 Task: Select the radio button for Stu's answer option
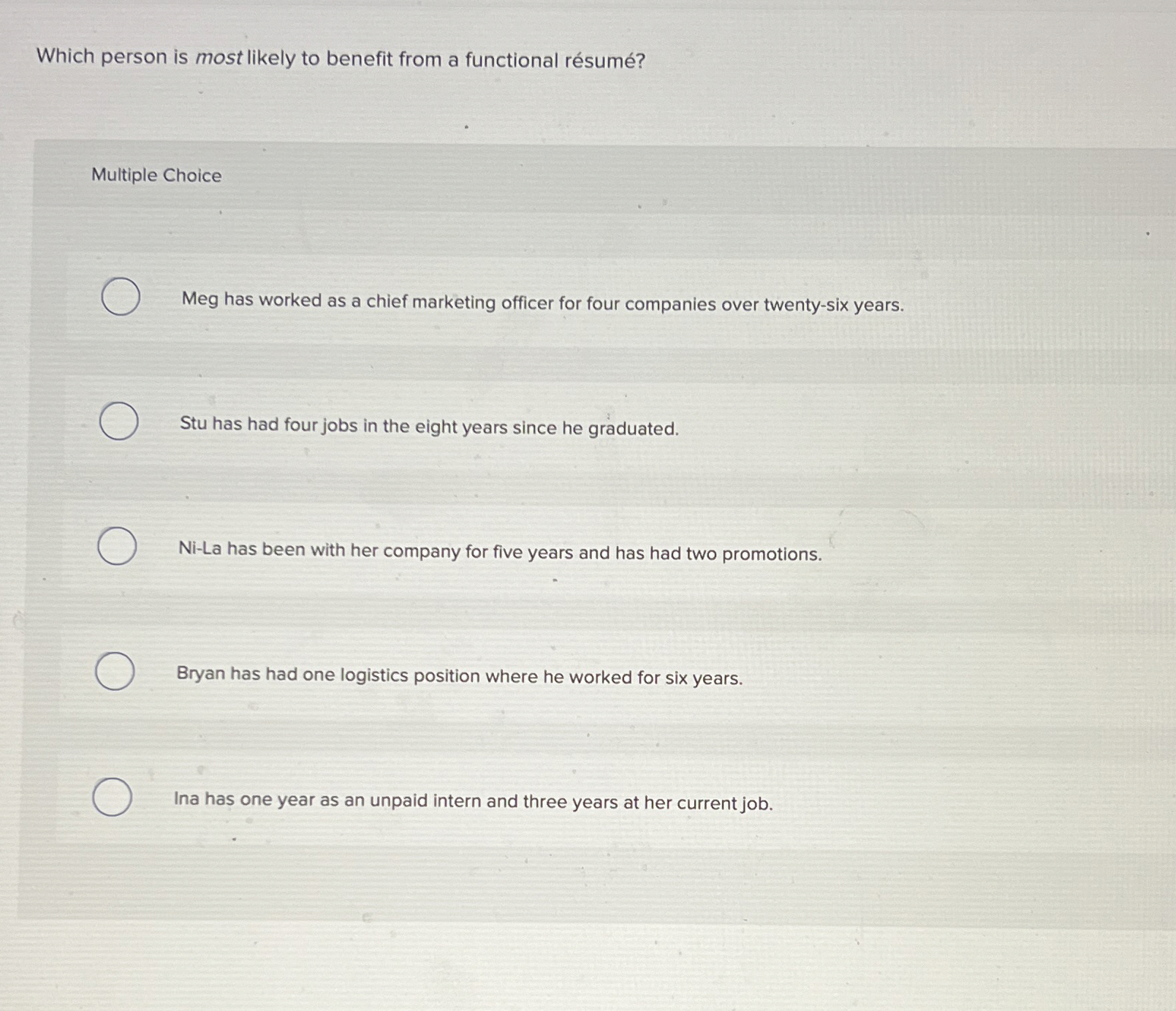(x=118, y=422)
